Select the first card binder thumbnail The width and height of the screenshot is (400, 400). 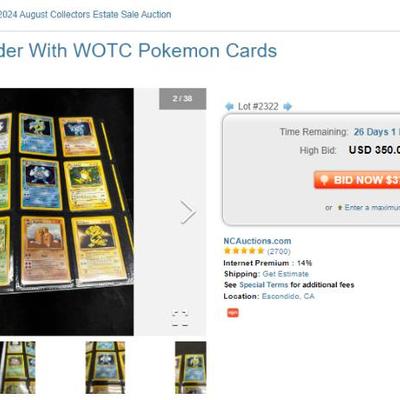point(18,367)
